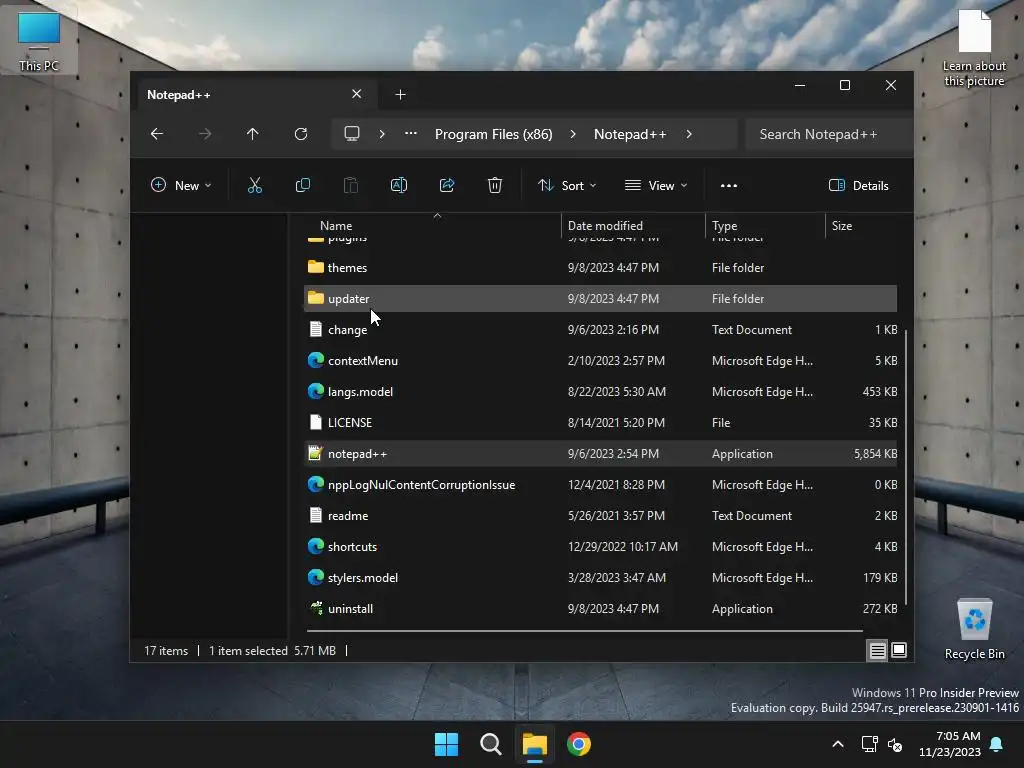Click the vertical scrollbar of file list
Viewport: 1024px width, 768px height.
coord(906,467)
